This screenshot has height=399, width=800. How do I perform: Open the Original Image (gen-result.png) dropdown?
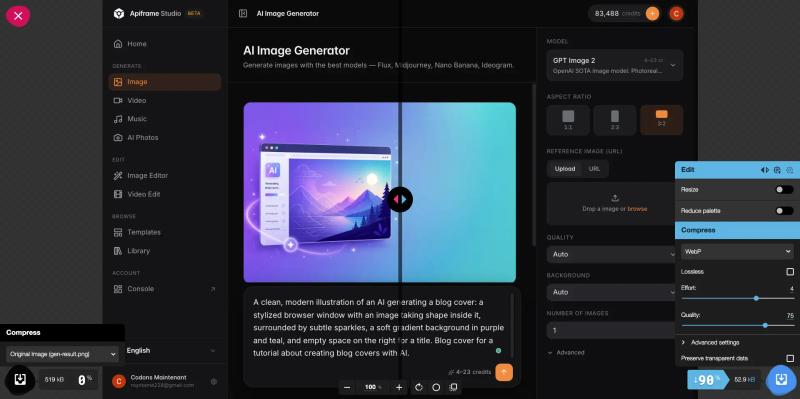tap(63, 354)
